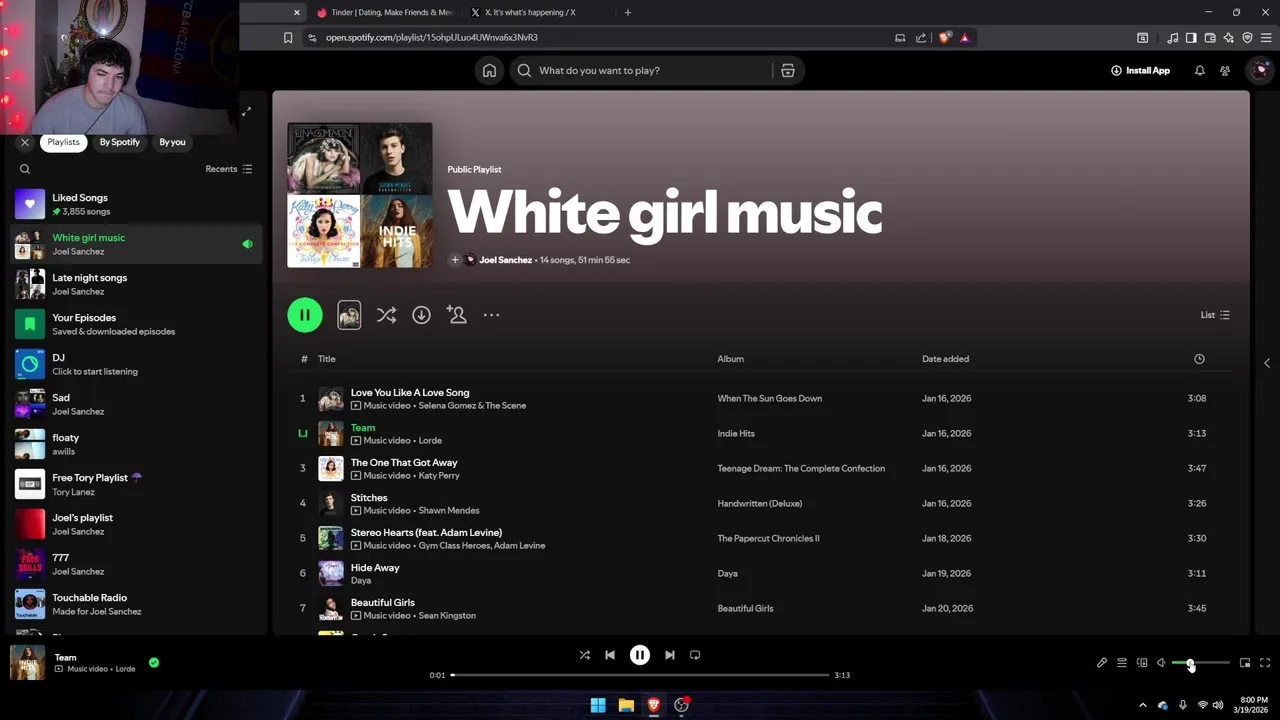Open the three-dots more options menu
Image resolution: width=1280 pixels, height=720 pixels.
[491, 315]
